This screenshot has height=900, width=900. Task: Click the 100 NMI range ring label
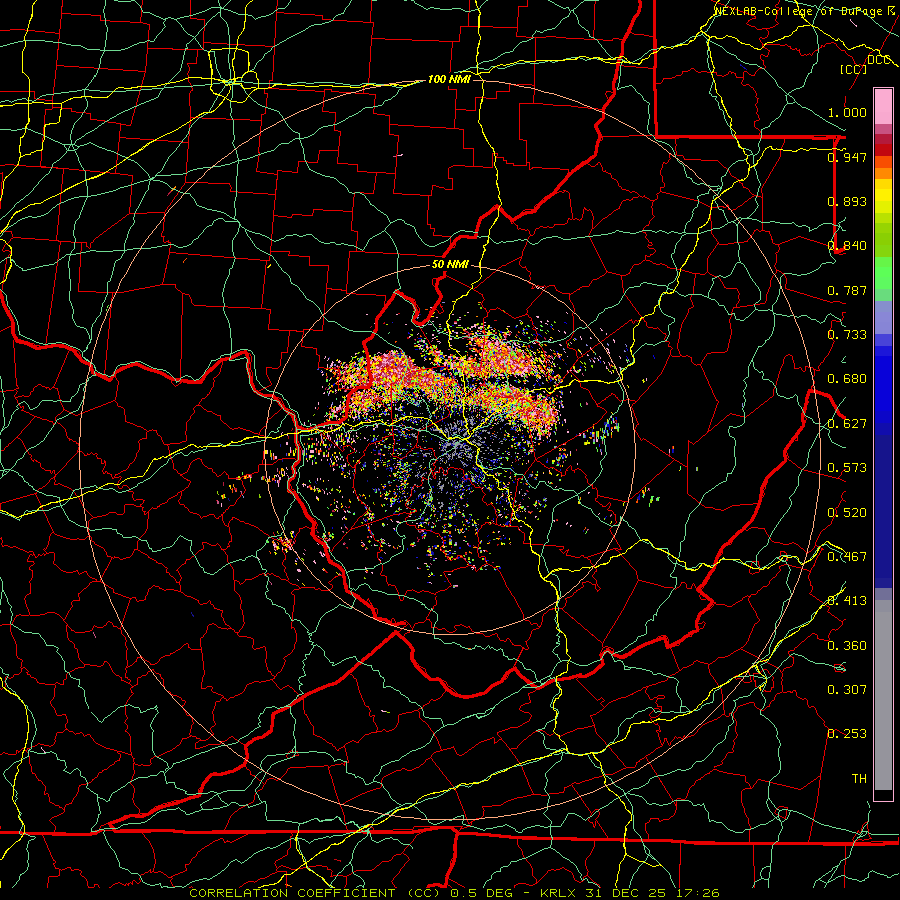(449, 79)
